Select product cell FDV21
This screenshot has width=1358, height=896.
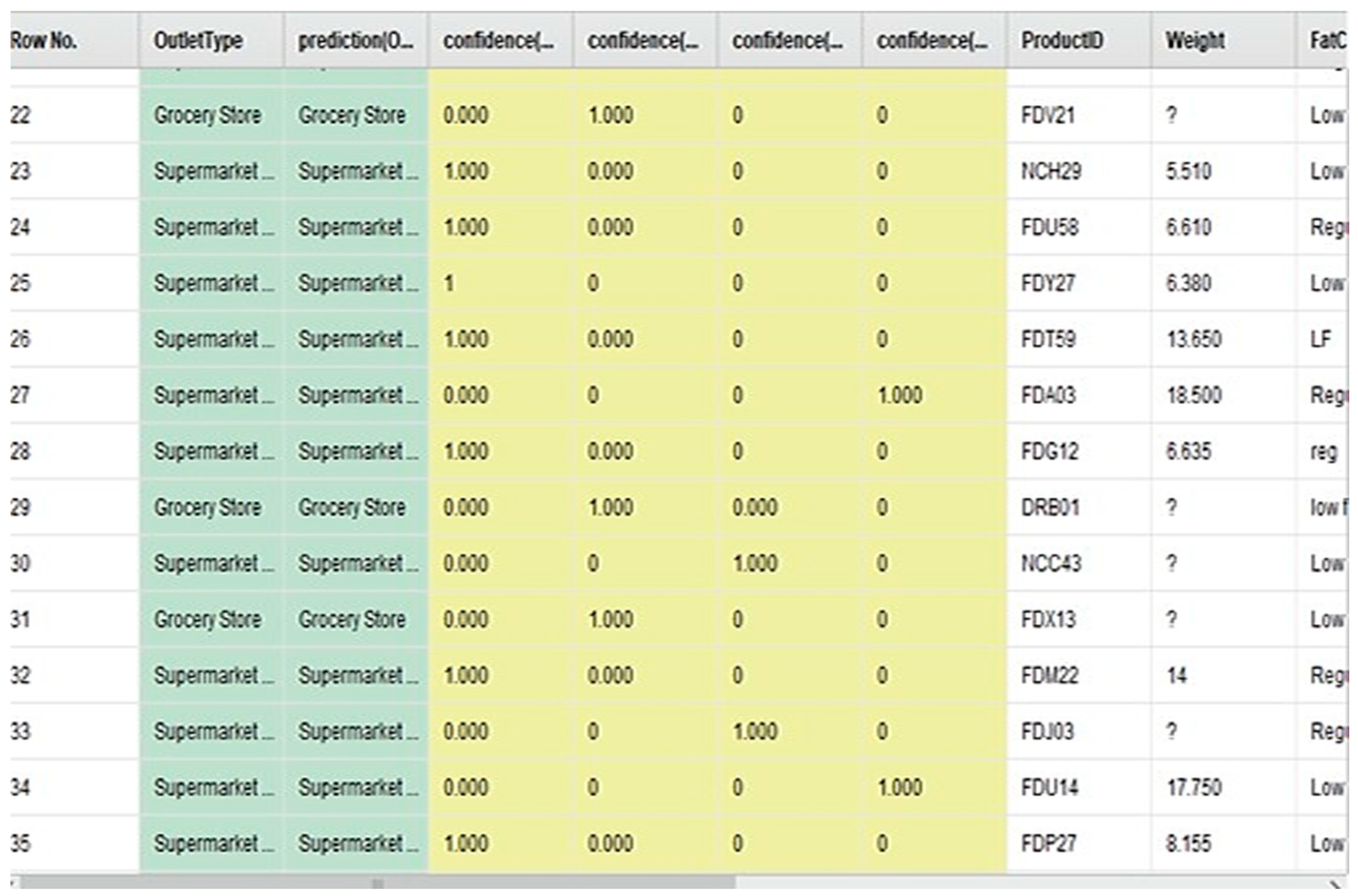(x=1048, y=116)
